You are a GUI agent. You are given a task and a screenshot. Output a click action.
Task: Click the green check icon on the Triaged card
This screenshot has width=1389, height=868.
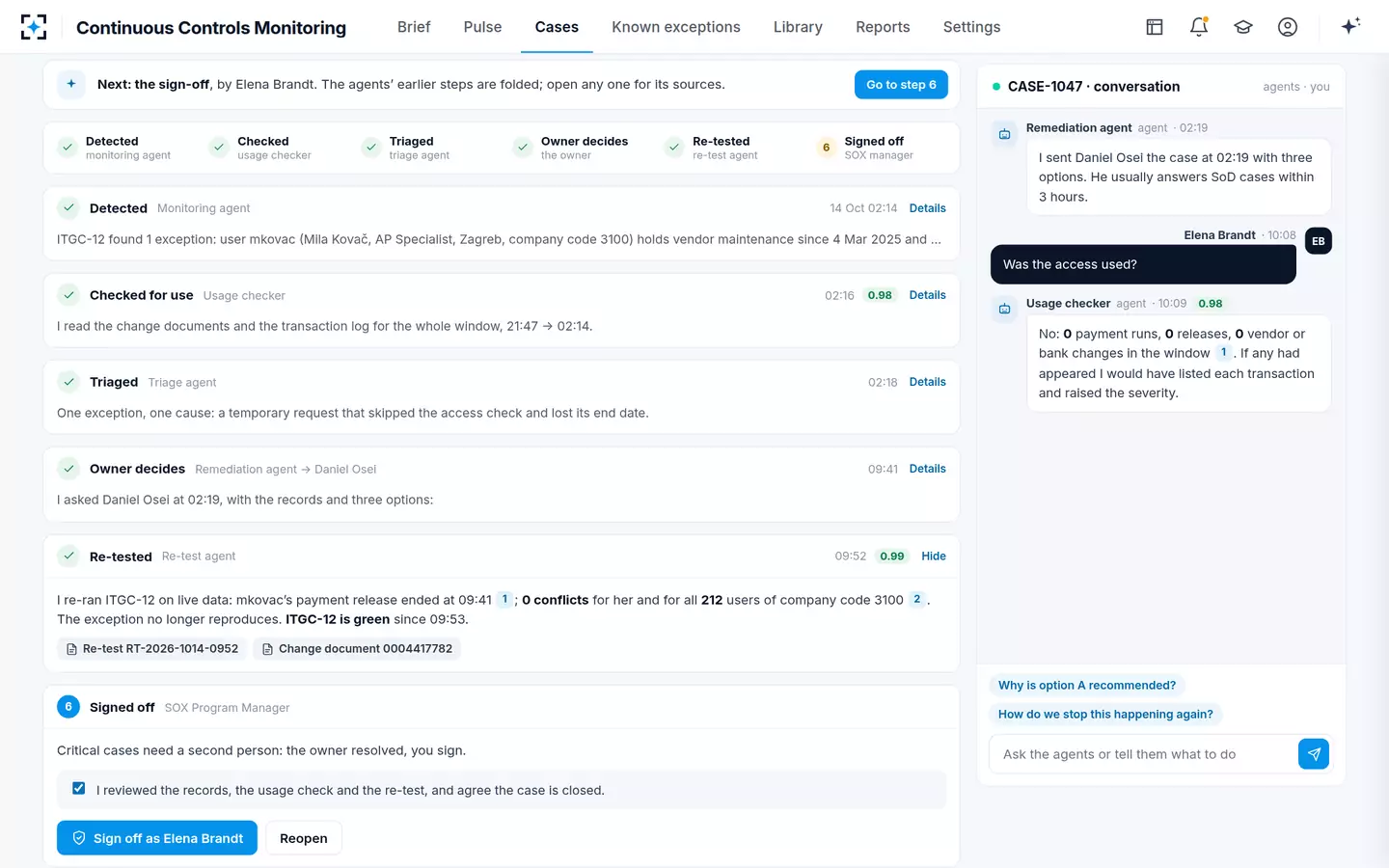[68, 382]
